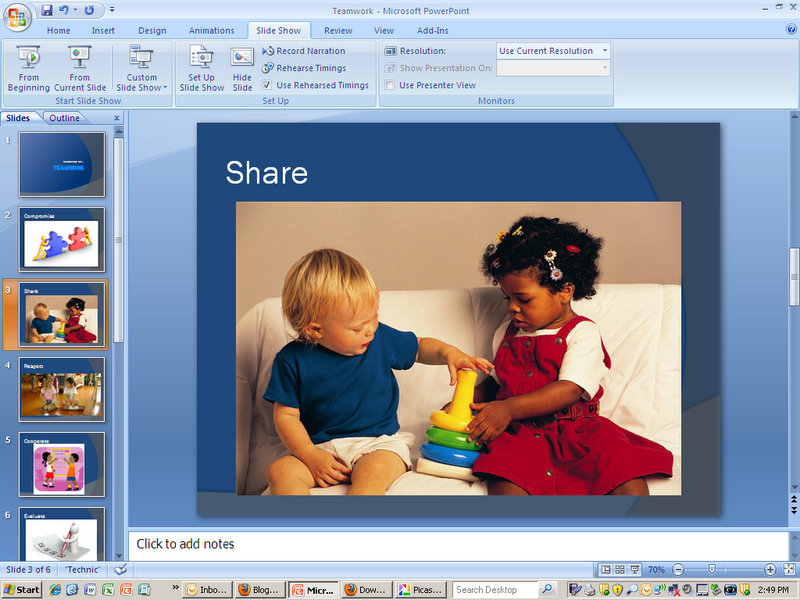Click the Technic theme name in status bar
Screen dimensions: 800x600
[x=83, y=569]
